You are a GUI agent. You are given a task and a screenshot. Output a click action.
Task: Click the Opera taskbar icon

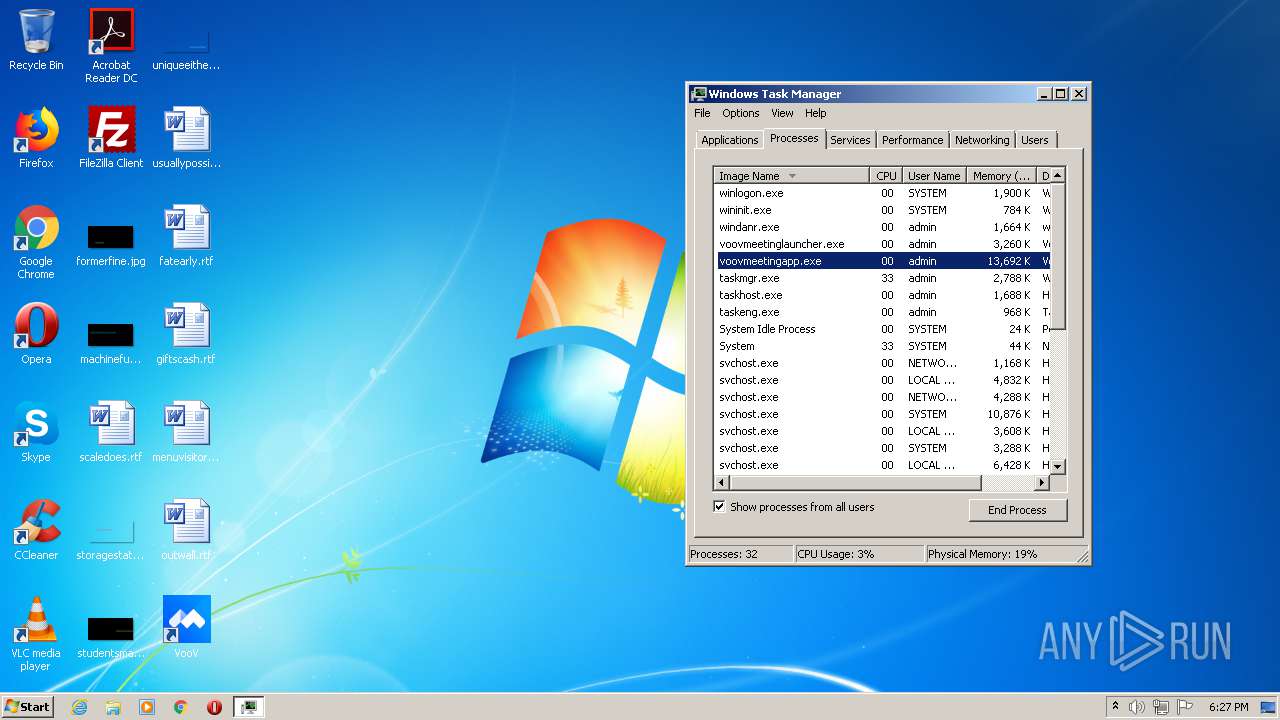coord(214,707)
